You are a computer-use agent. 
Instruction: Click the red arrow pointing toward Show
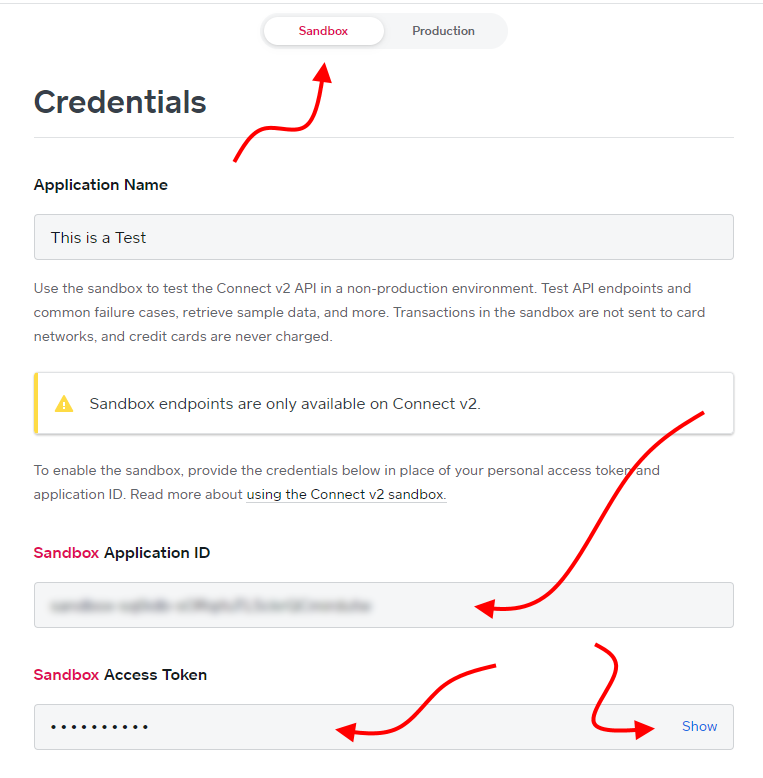click(618, 692)
